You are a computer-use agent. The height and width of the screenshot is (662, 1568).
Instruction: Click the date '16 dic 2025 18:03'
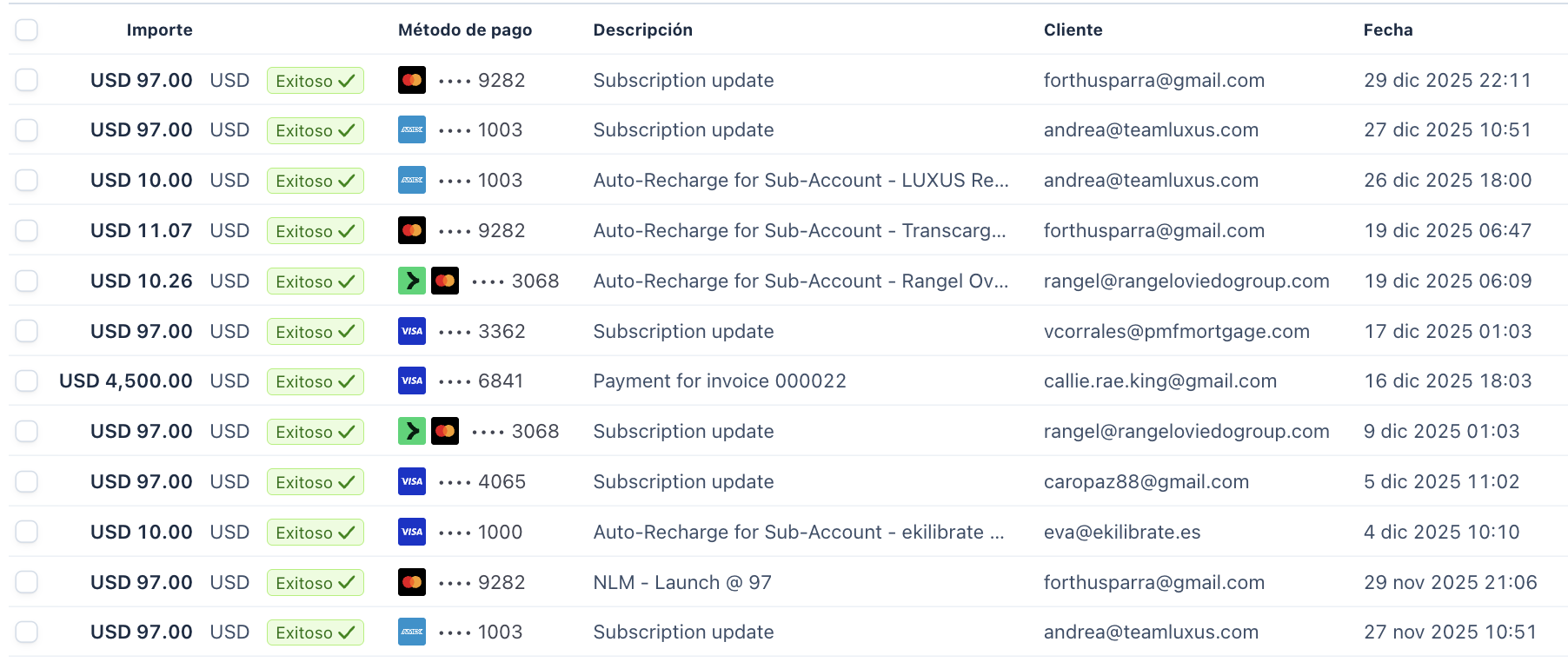point(1448,381)
